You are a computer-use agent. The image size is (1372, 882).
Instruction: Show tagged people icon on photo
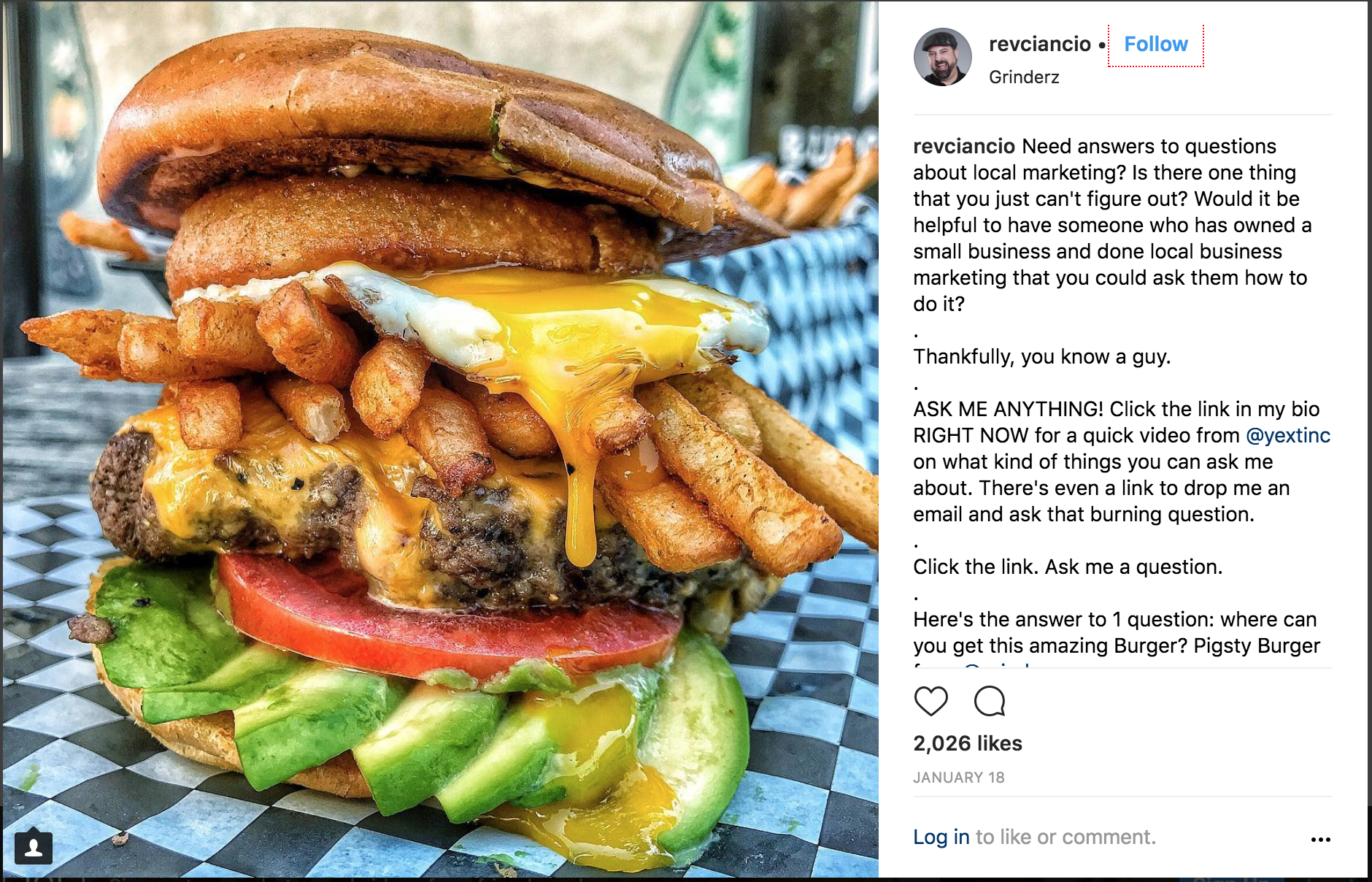coord(34,847)
